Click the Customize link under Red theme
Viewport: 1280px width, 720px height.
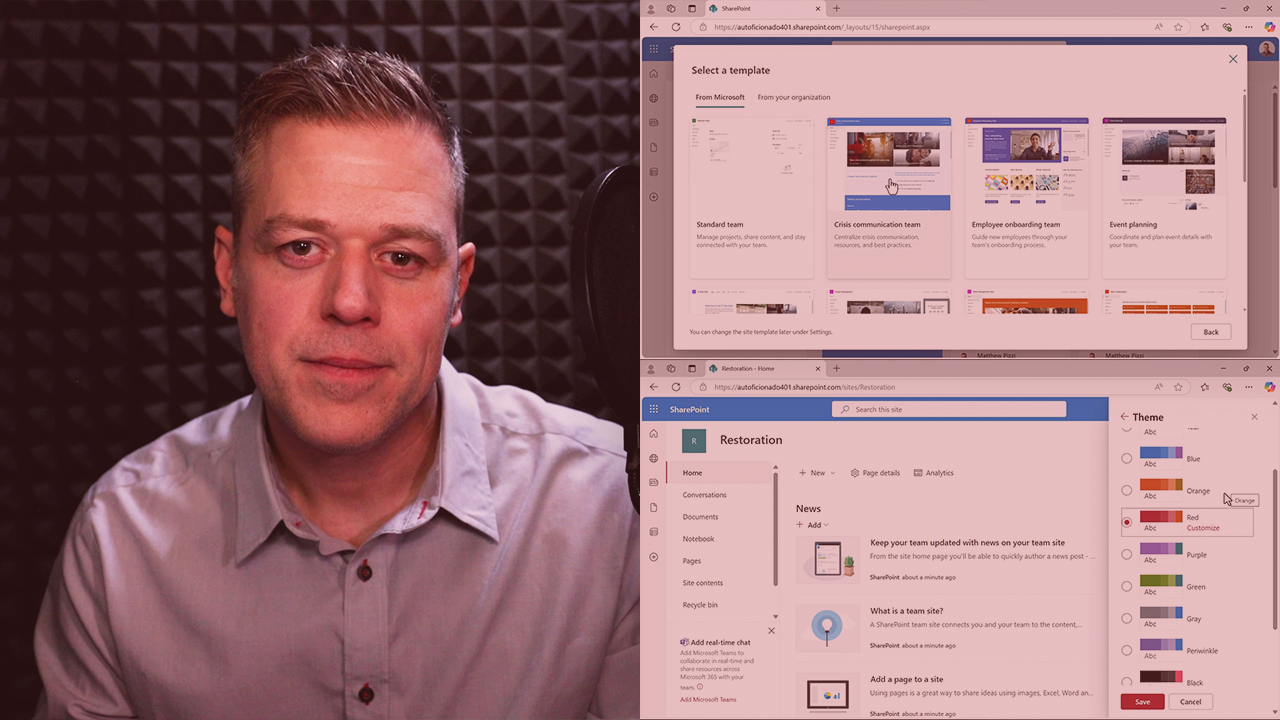1203,528
